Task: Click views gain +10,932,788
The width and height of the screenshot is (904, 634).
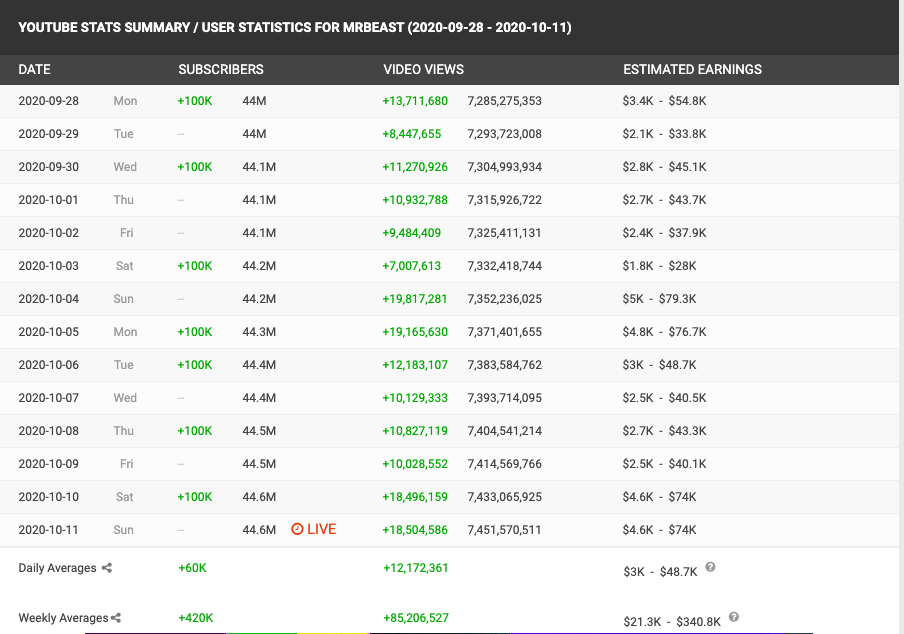Action: coord(415,200)
